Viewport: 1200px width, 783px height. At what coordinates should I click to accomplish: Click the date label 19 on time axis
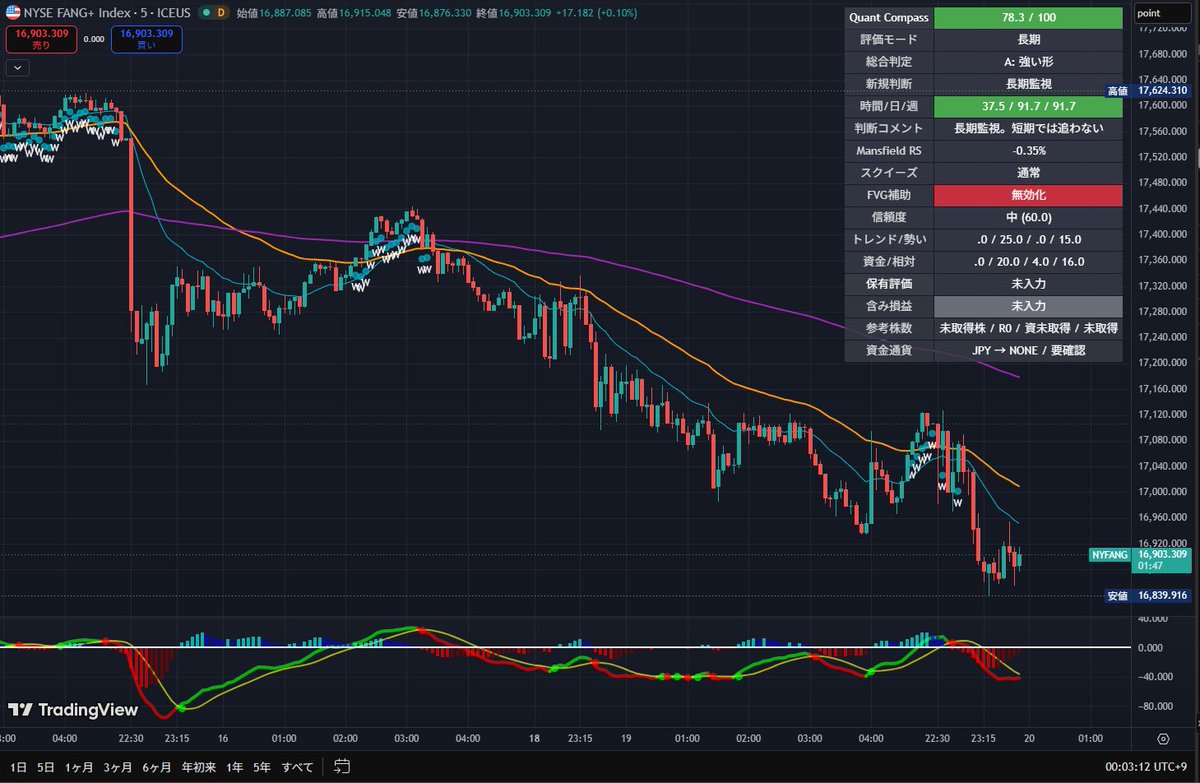(625, 739)
